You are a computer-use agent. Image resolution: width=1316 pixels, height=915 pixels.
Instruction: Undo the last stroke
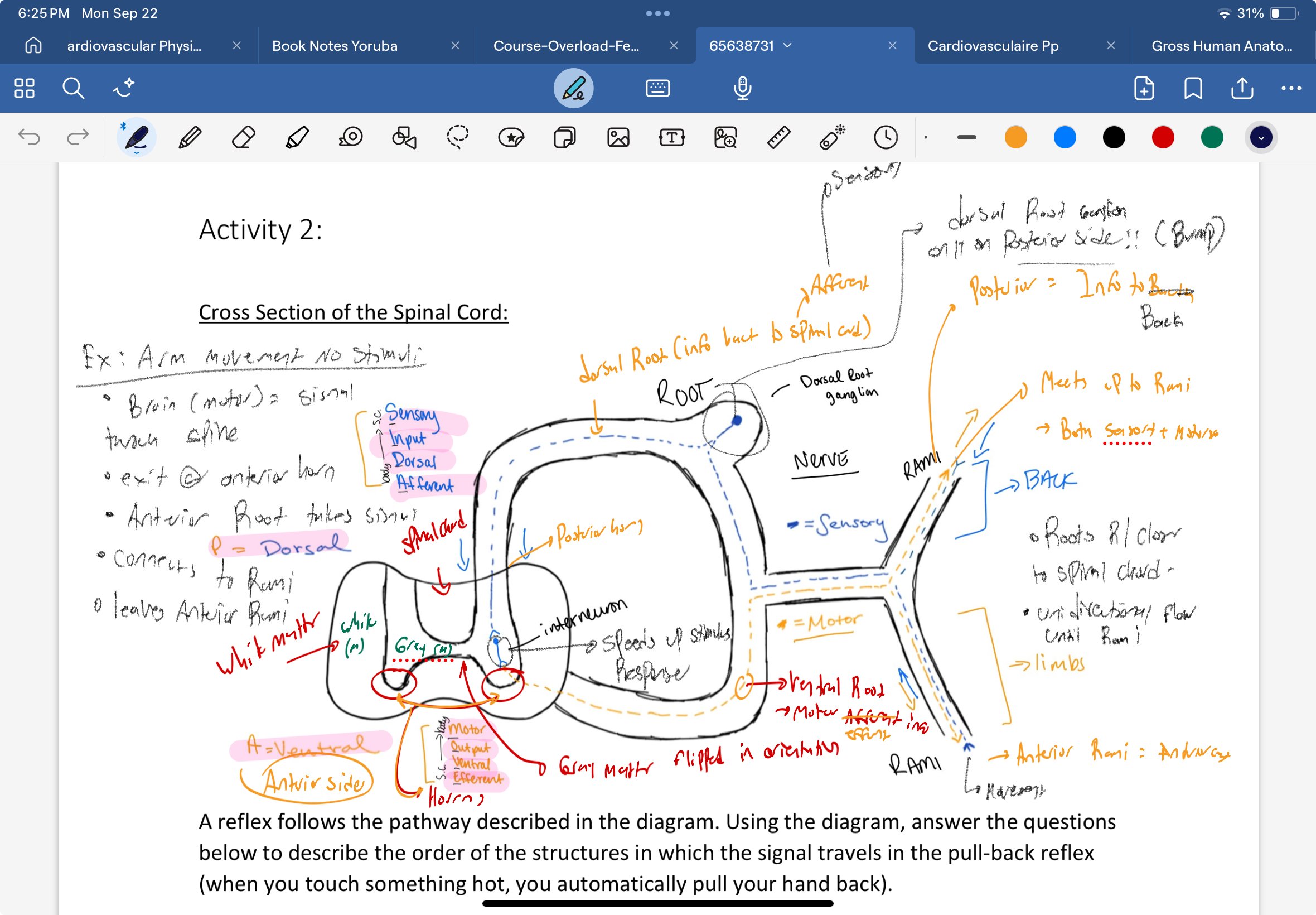click(28, 138)
